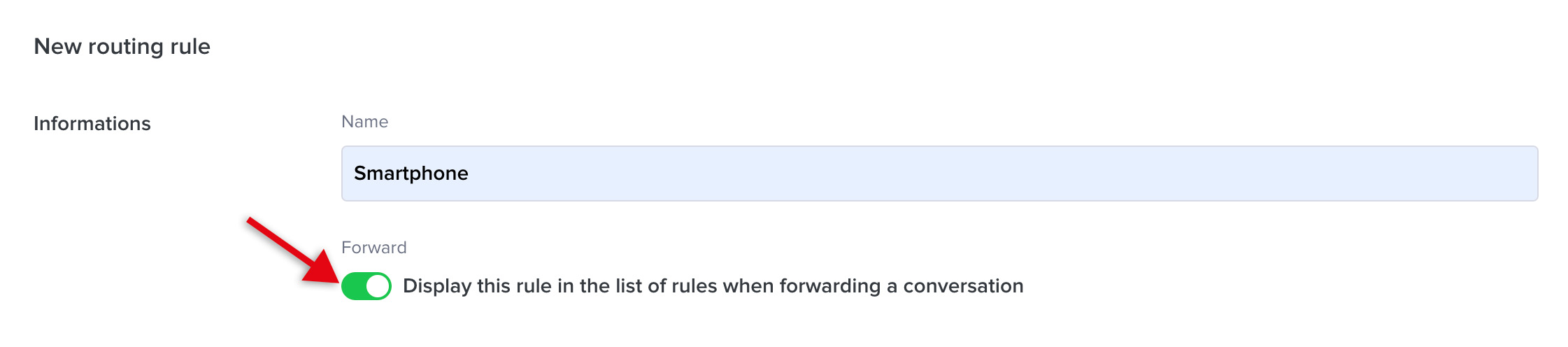
Task: Click the word "forwarding" in the toggle description
Action: click(829, 286)
